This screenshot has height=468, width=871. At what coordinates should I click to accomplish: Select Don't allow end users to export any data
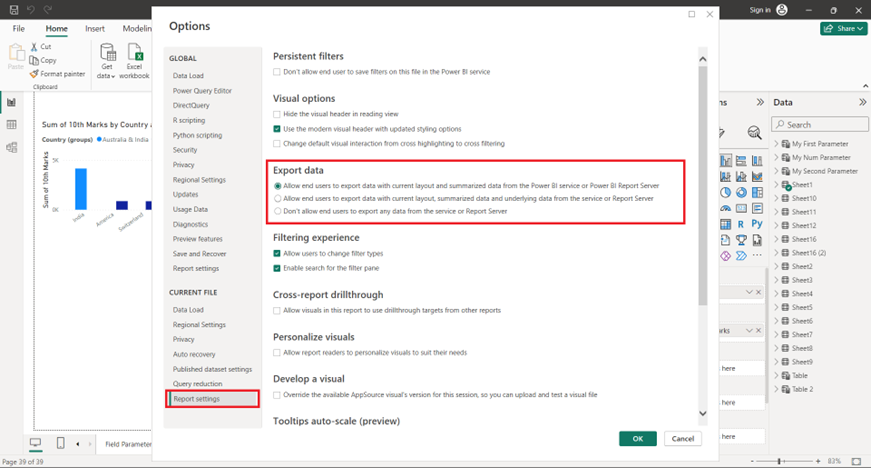click(x=278, y=211)
